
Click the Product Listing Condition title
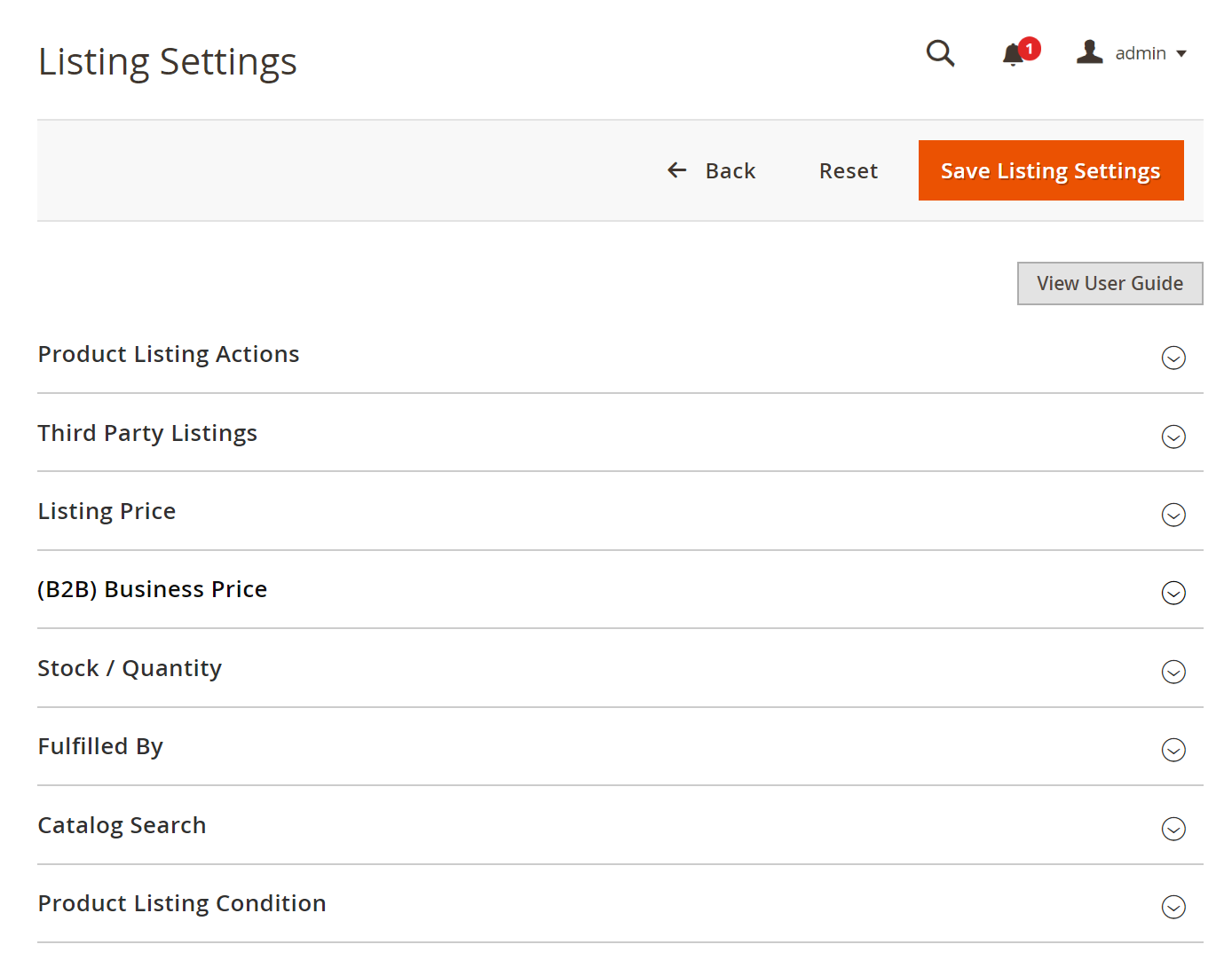coord(182,903)
